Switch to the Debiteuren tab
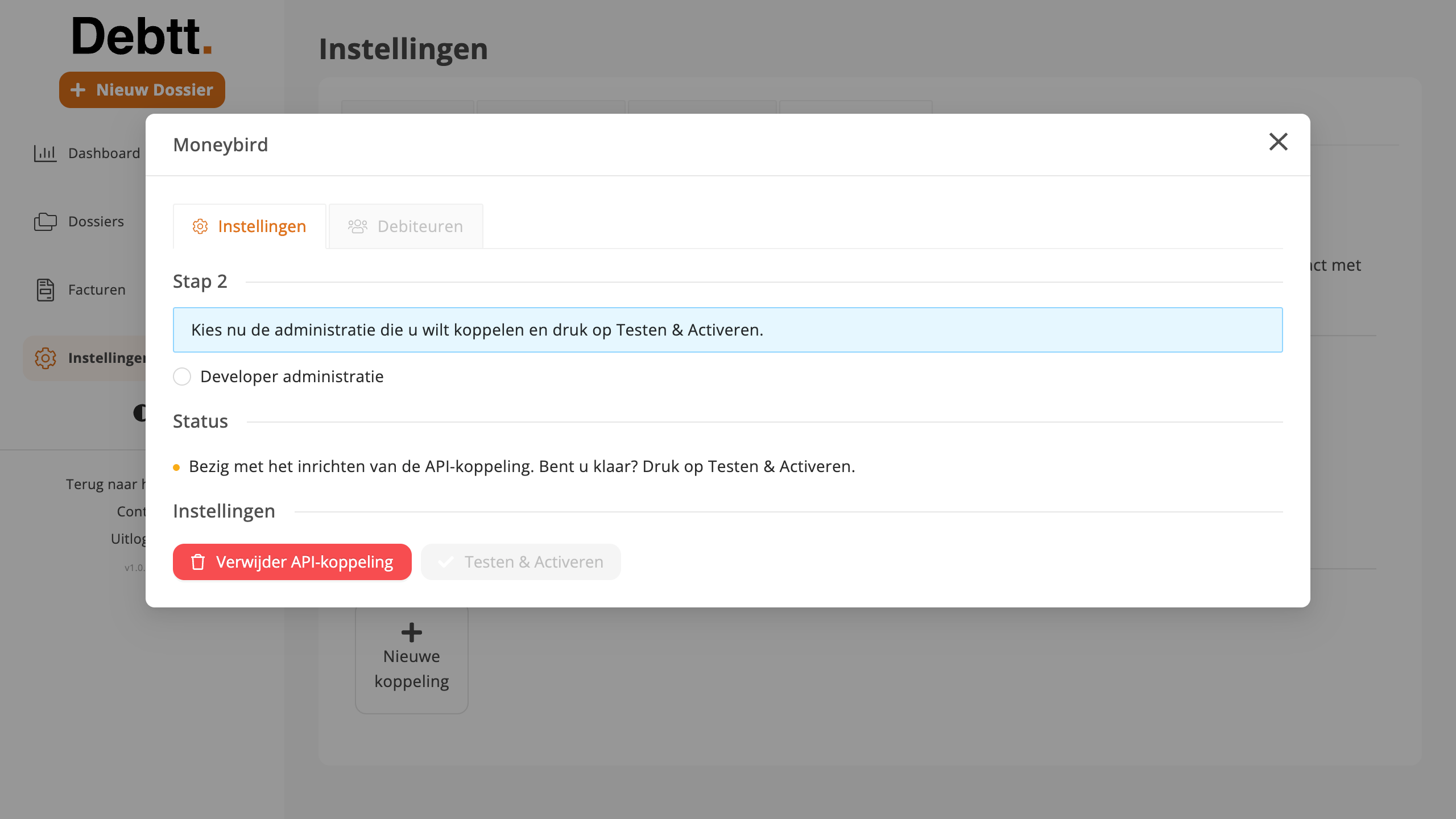This screenshot has width=1456, height=819. [406, 226]
